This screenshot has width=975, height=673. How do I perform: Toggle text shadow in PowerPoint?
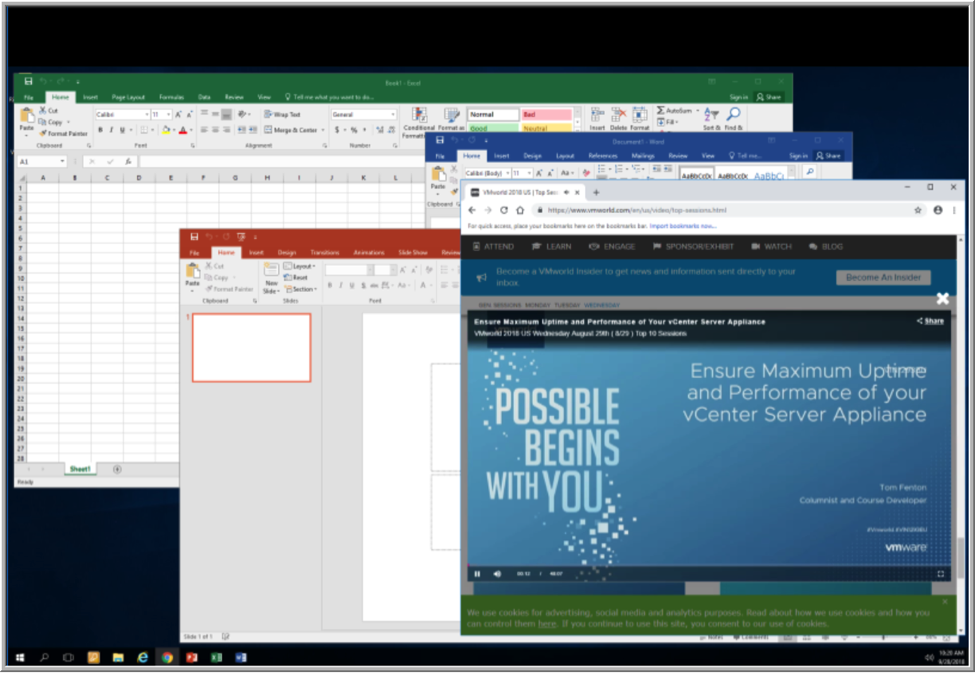point(363,285)
